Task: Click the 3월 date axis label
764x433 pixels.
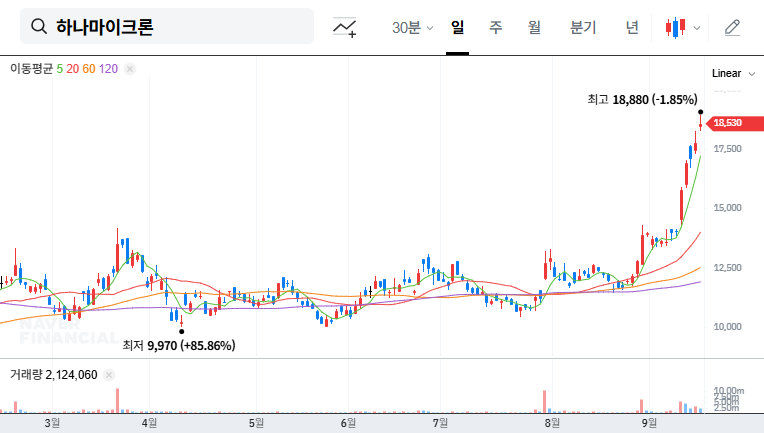Action: tap(52, 423)
